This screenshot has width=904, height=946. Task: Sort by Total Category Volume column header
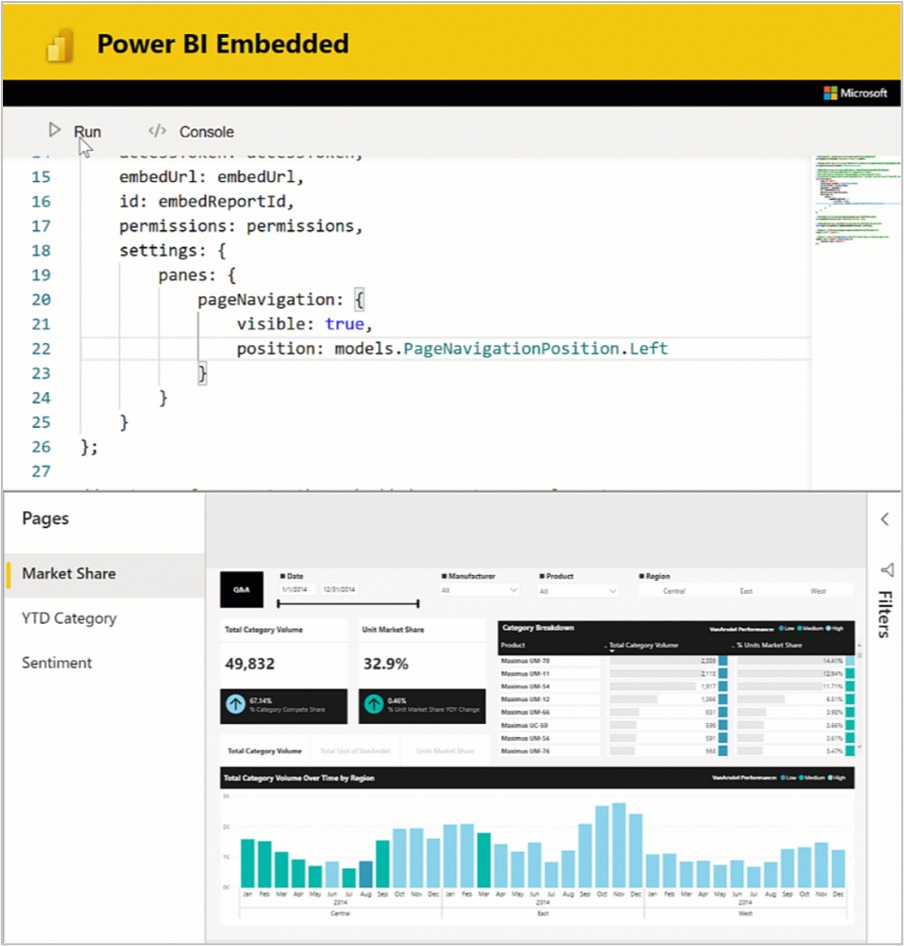tap(643, 645)
